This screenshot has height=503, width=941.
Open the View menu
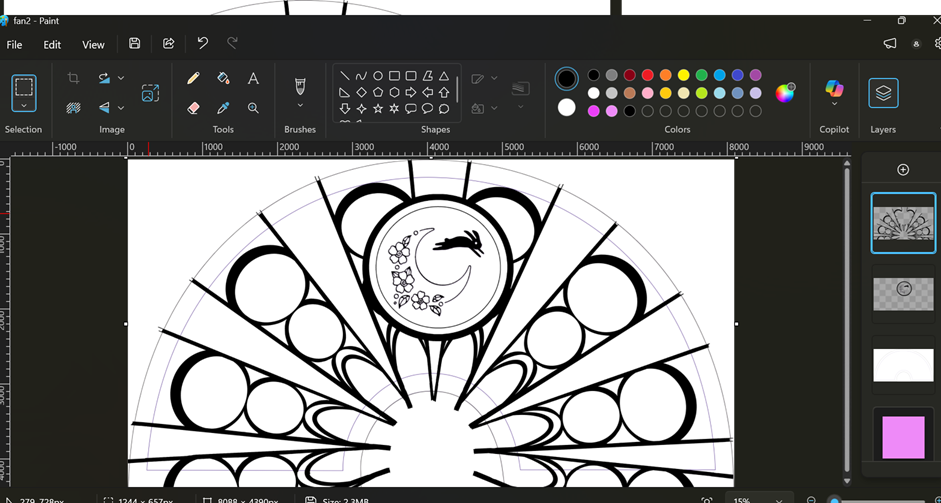pyautogui.click(x=93, y=44)
